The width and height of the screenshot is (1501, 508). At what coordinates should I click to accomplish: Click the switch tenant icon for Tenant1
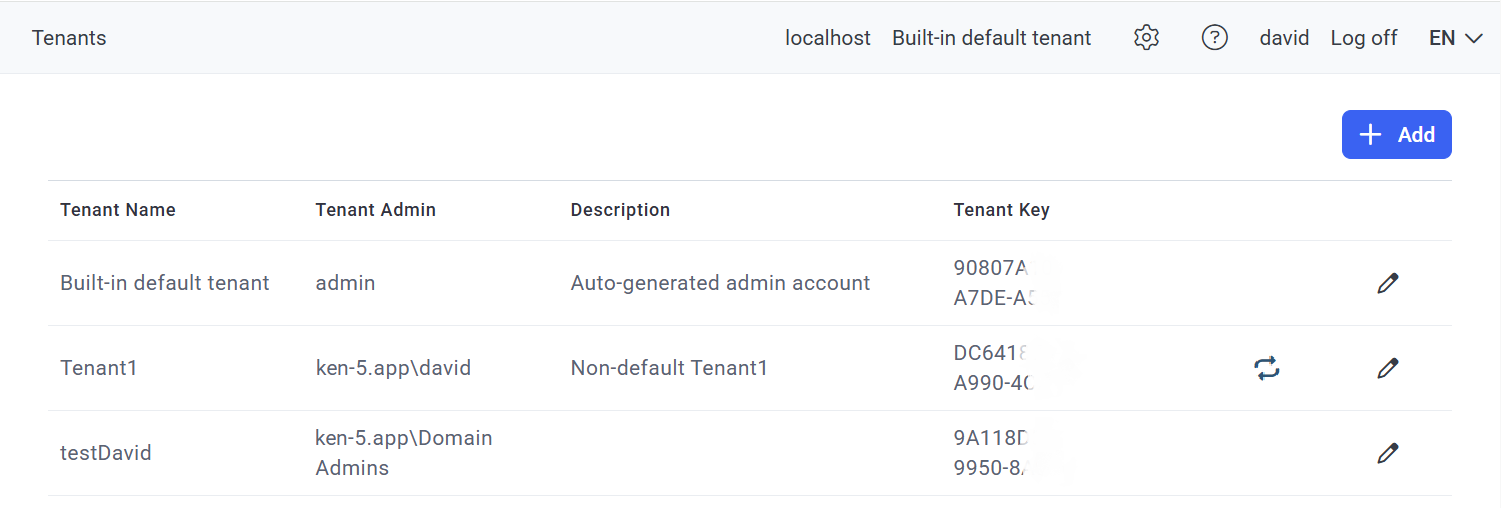coord(1267,368)
